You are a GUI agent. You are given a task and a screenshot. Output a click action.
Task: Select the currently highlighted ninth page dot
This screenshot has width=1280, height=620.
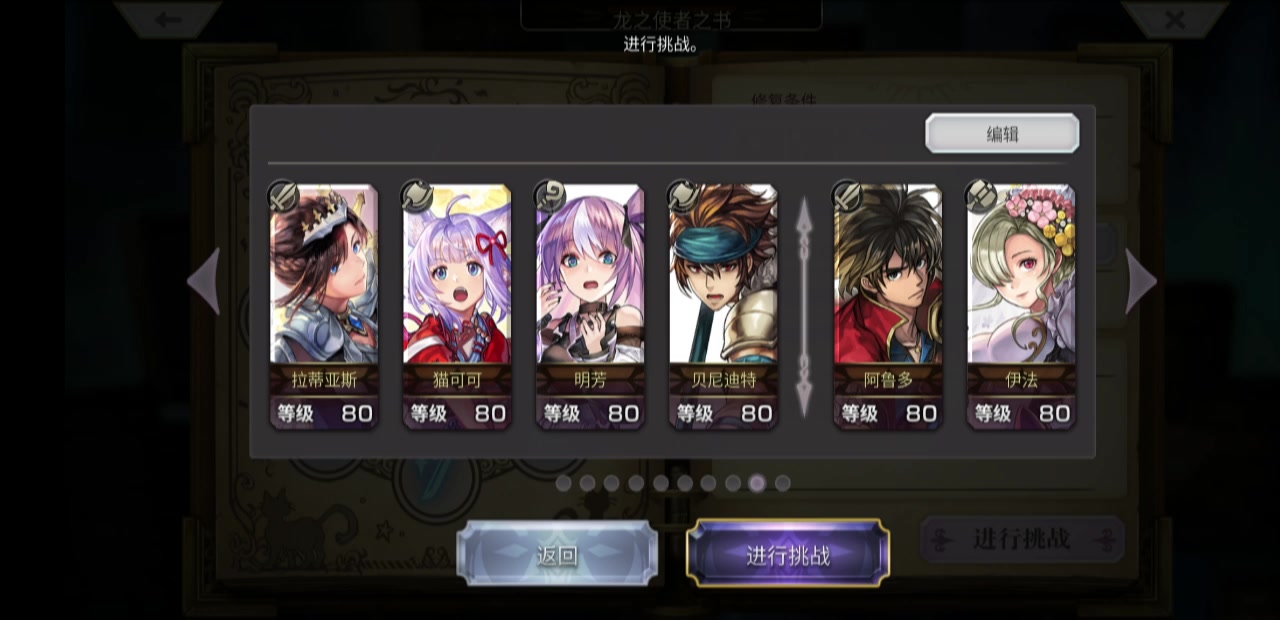(x=758, y=483)
